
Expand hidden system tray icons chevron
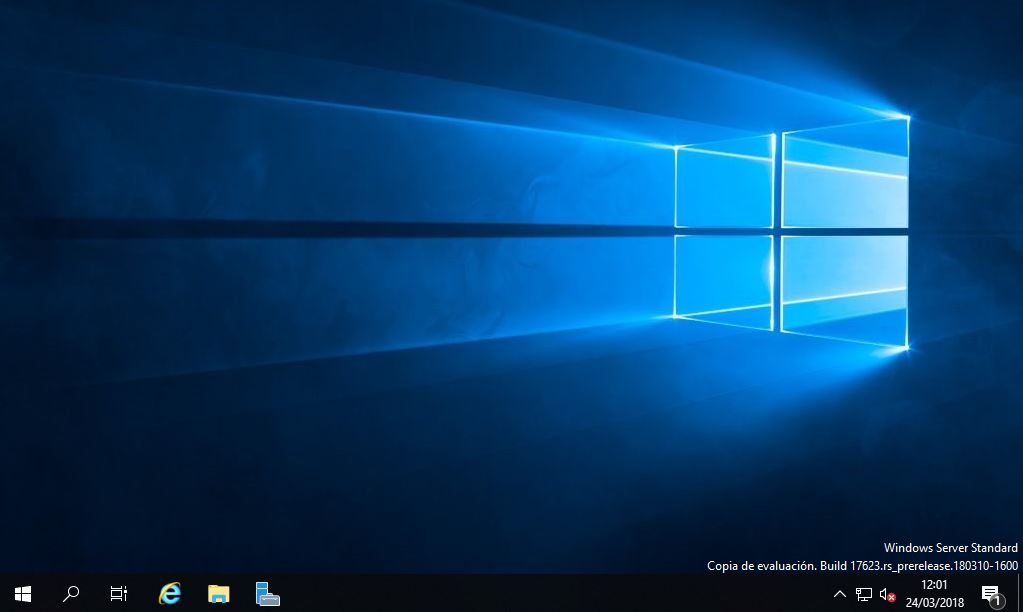839,595
